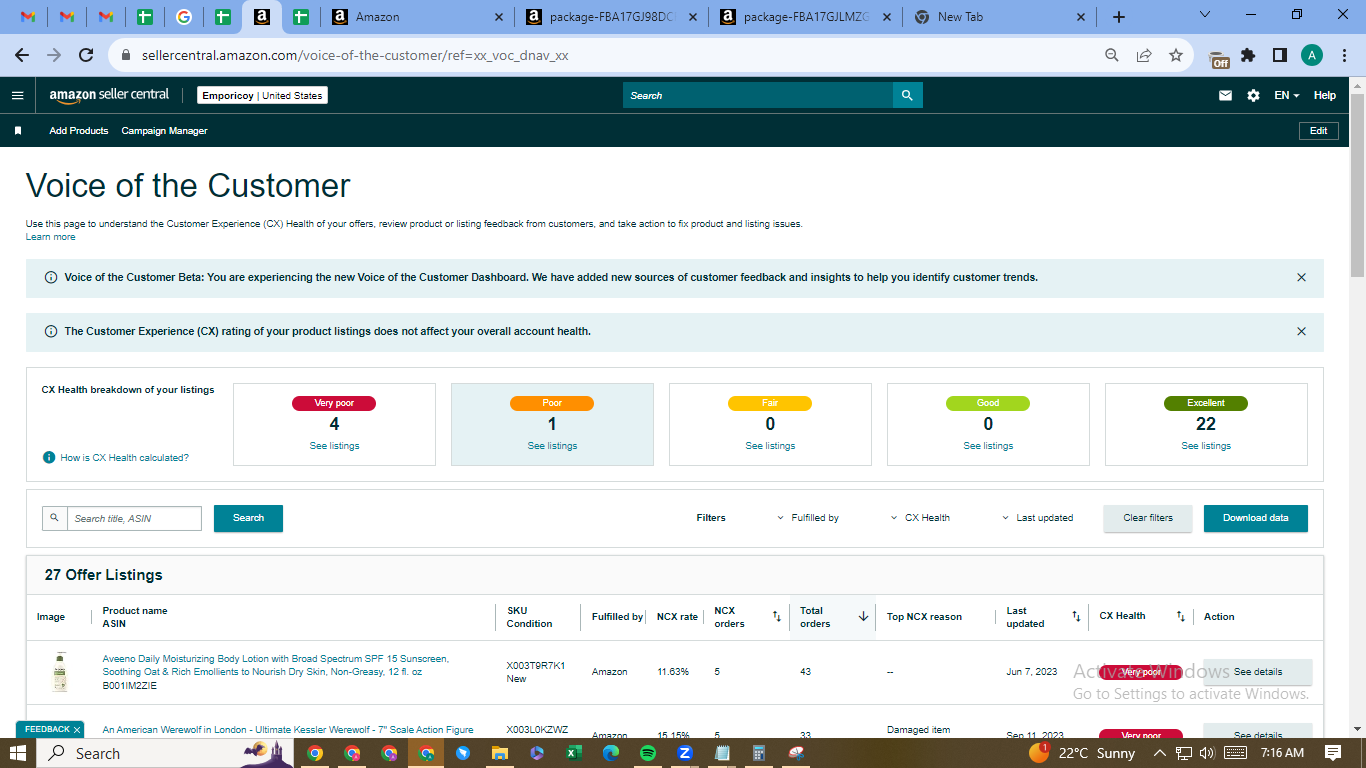Expand the Last updated filter dropdown
This screenshot has width=1366, height=768.
(1037, 518)
